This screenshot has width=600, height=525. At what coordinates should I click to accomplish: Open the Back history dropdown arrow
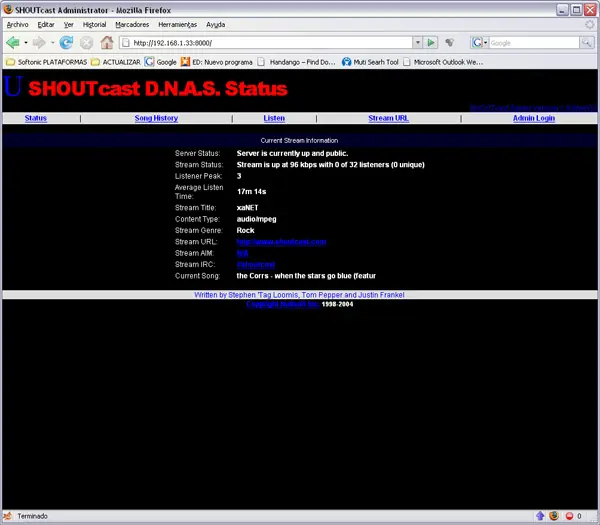pyautogui.click(x=26, y=42)
